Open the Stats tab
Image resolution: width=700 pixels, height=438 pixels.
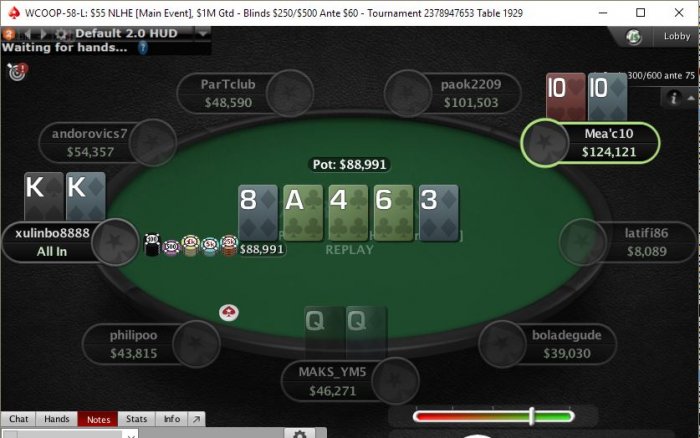(136, 419)
